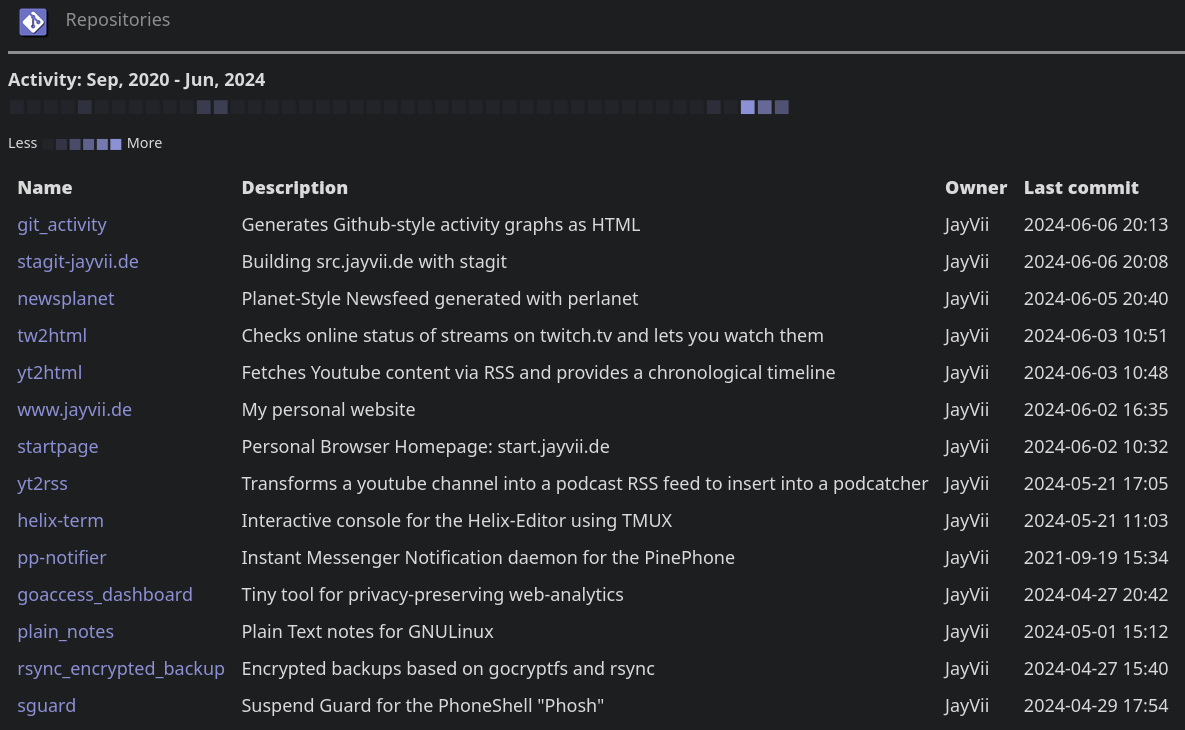Open the helix-term repository
This screenshot has width=1185, height=730.
tap(60, 521)
